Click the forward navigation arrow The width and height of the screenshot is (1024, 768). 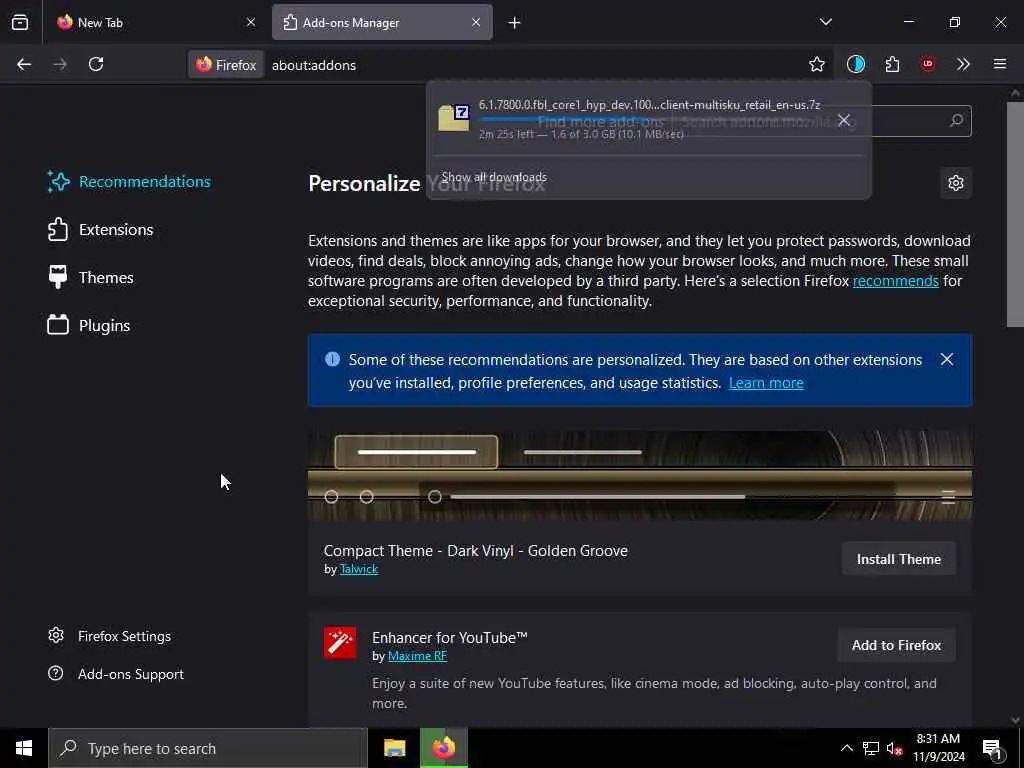[60, 64]
